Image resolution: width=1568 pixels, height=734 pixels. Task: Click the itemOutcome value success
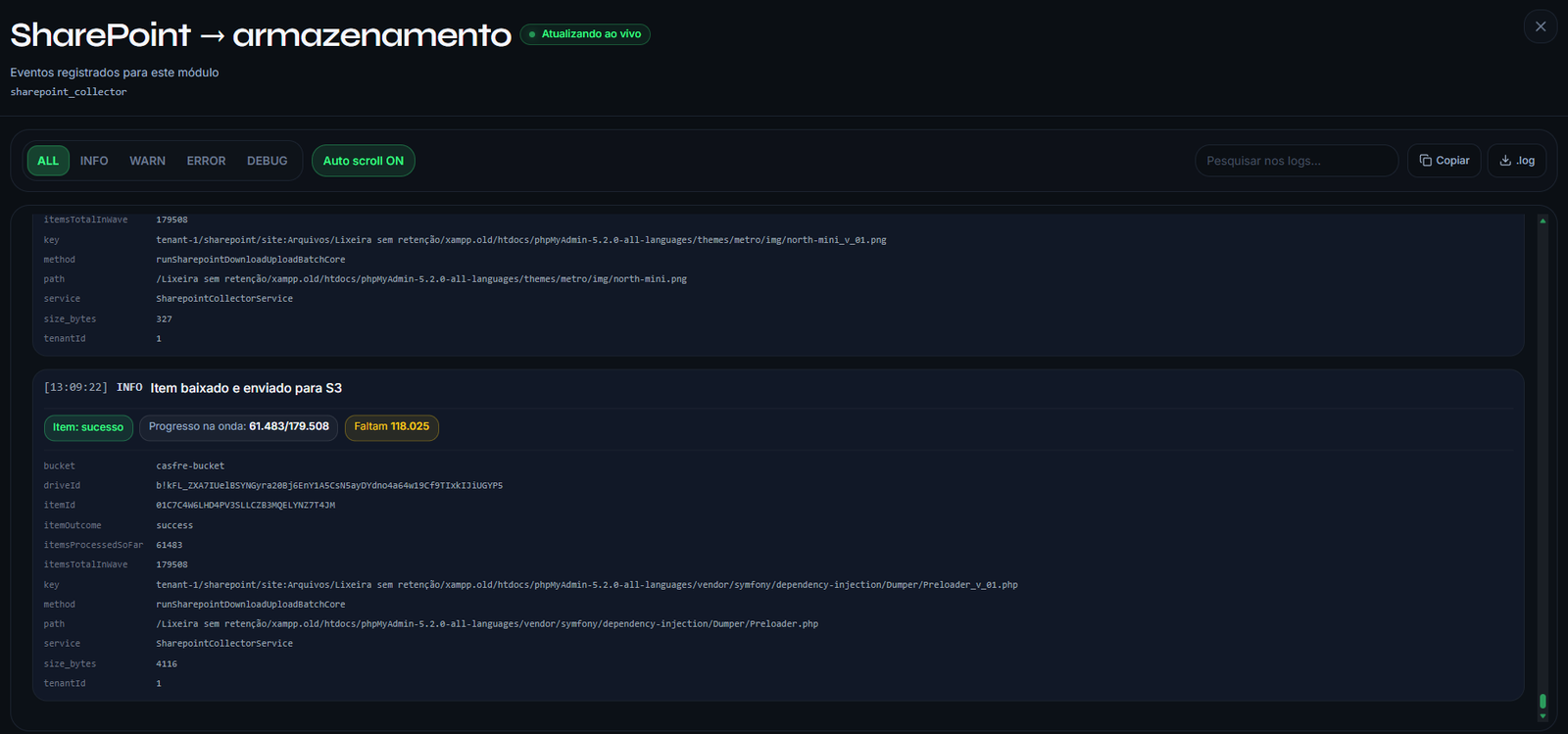[174, 525]
